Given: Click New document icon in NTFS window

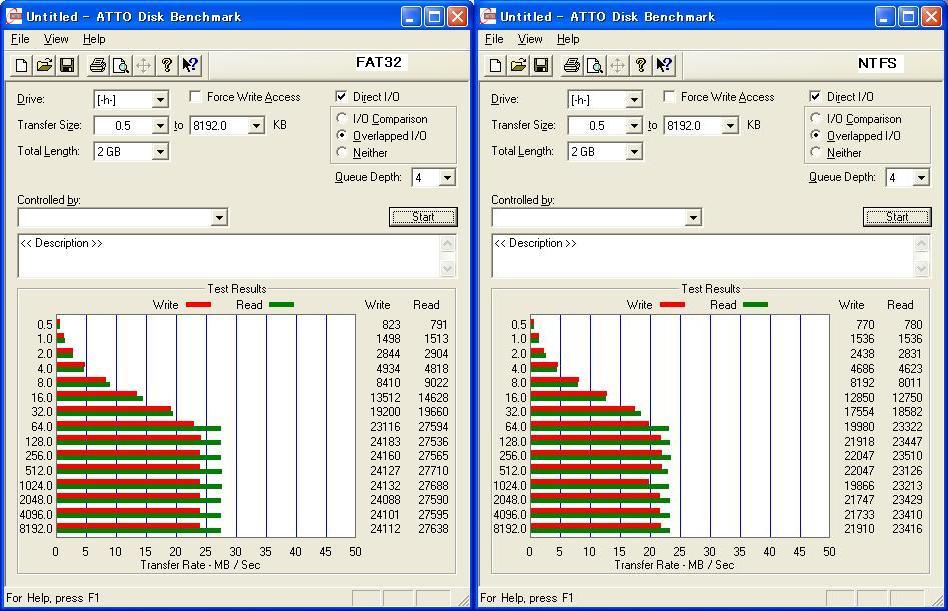Looking at the screenshot, I should pos(495,66).
